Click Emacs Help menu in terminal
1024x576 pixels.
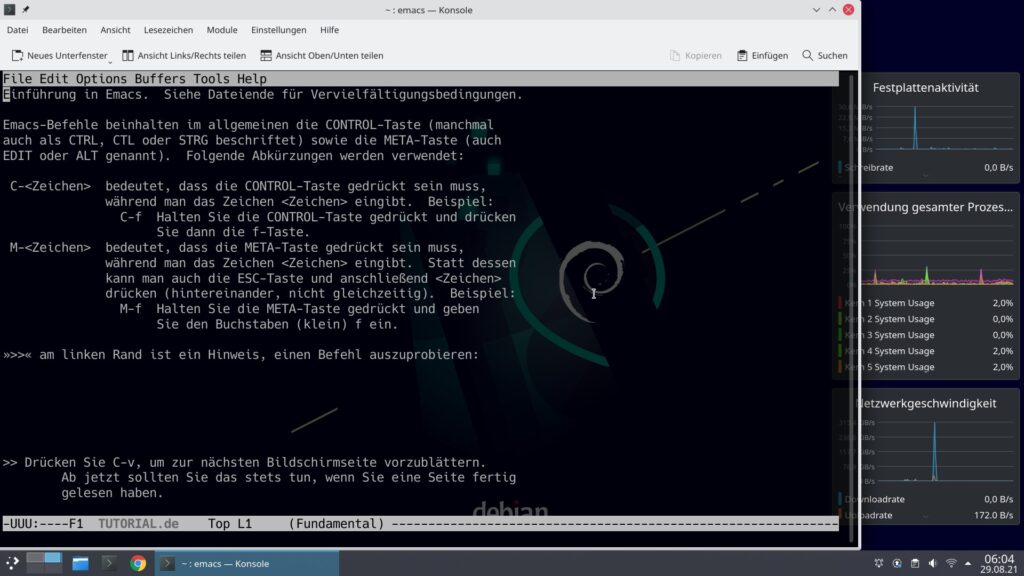[251, 79]
